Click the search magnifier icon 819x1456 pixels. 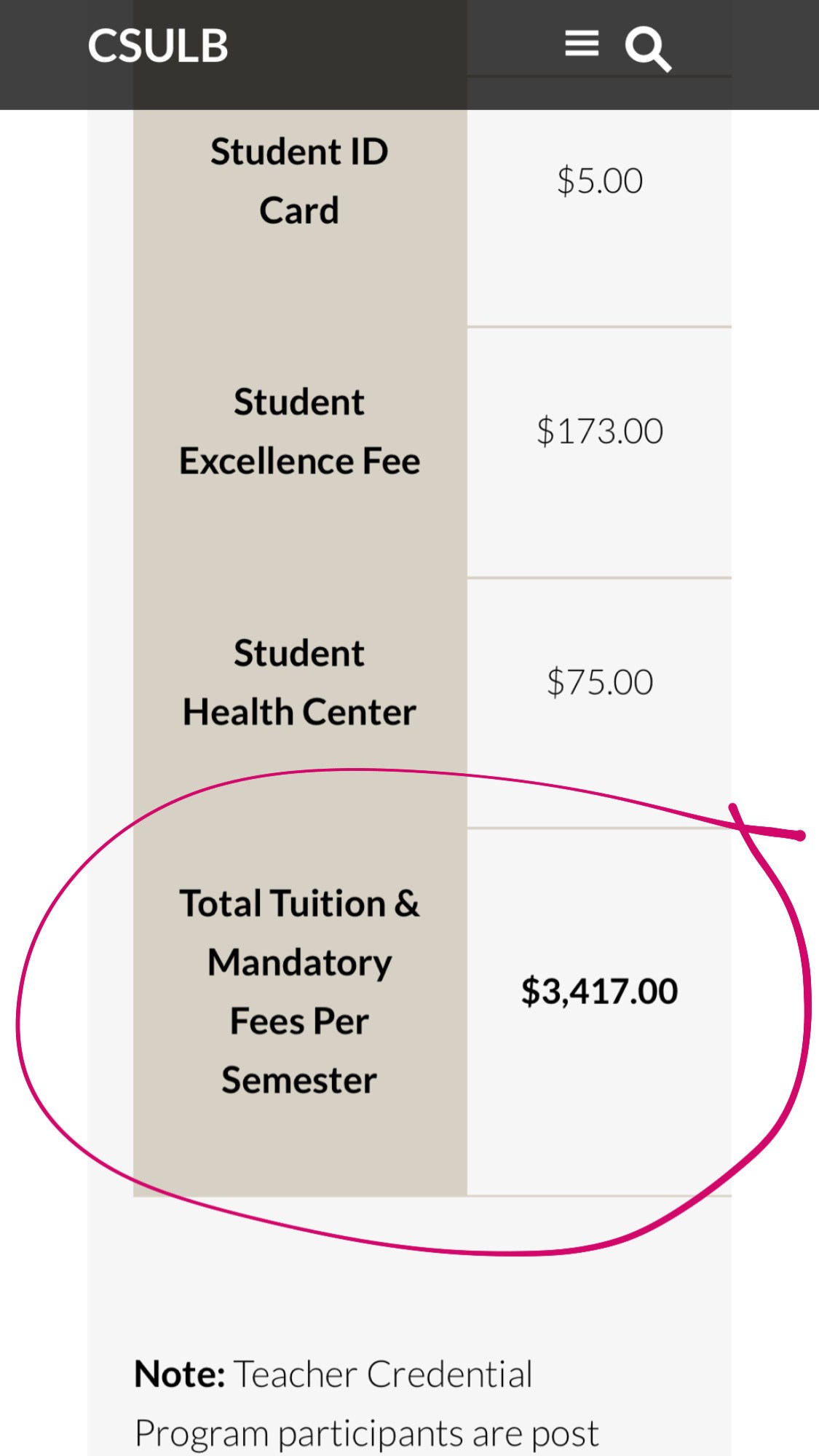coord(647,49)
